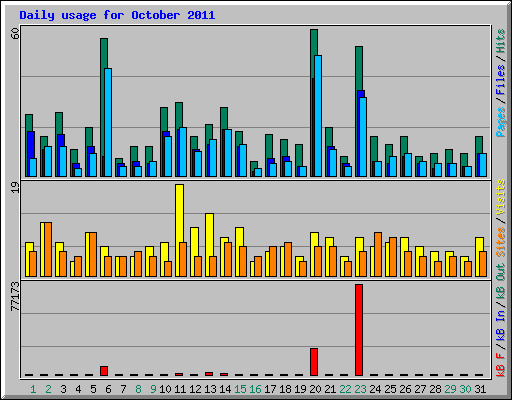Click the day 29 axis label
Image resolution: width=512 pixels, height=400 pixels.
pos(450,389)
